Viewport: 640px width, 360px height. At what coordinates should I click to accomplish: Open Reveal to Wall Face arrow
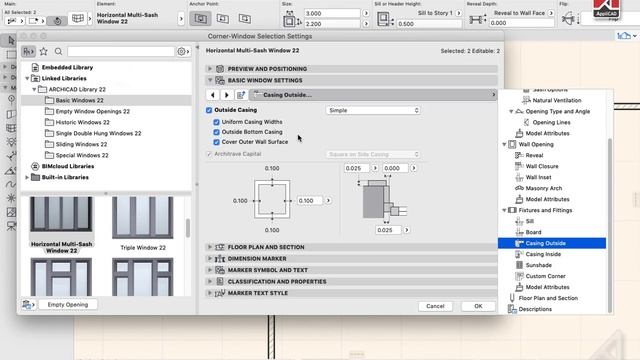tap(551, 13)
